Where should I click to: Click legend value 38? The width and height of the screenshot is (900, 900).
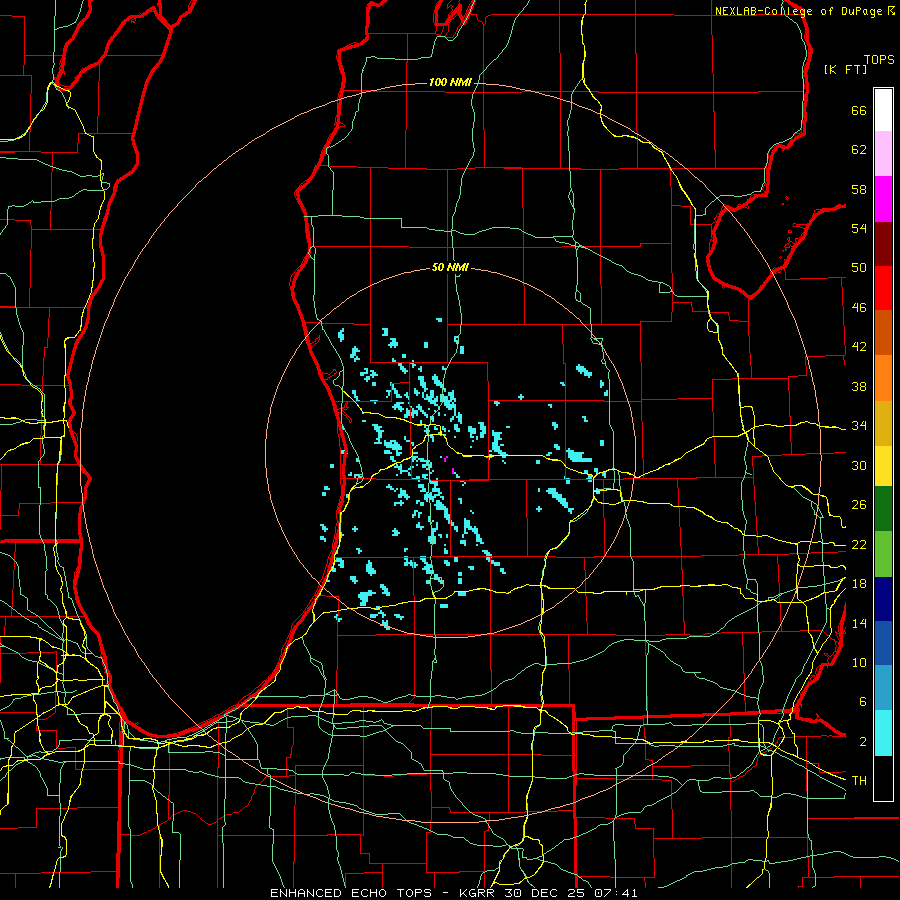click(x=859, y=386)
